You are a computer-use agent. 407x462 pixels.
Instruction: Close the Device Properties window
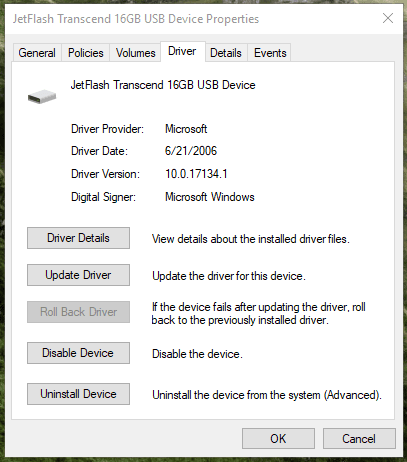click(x=388, y=18)
